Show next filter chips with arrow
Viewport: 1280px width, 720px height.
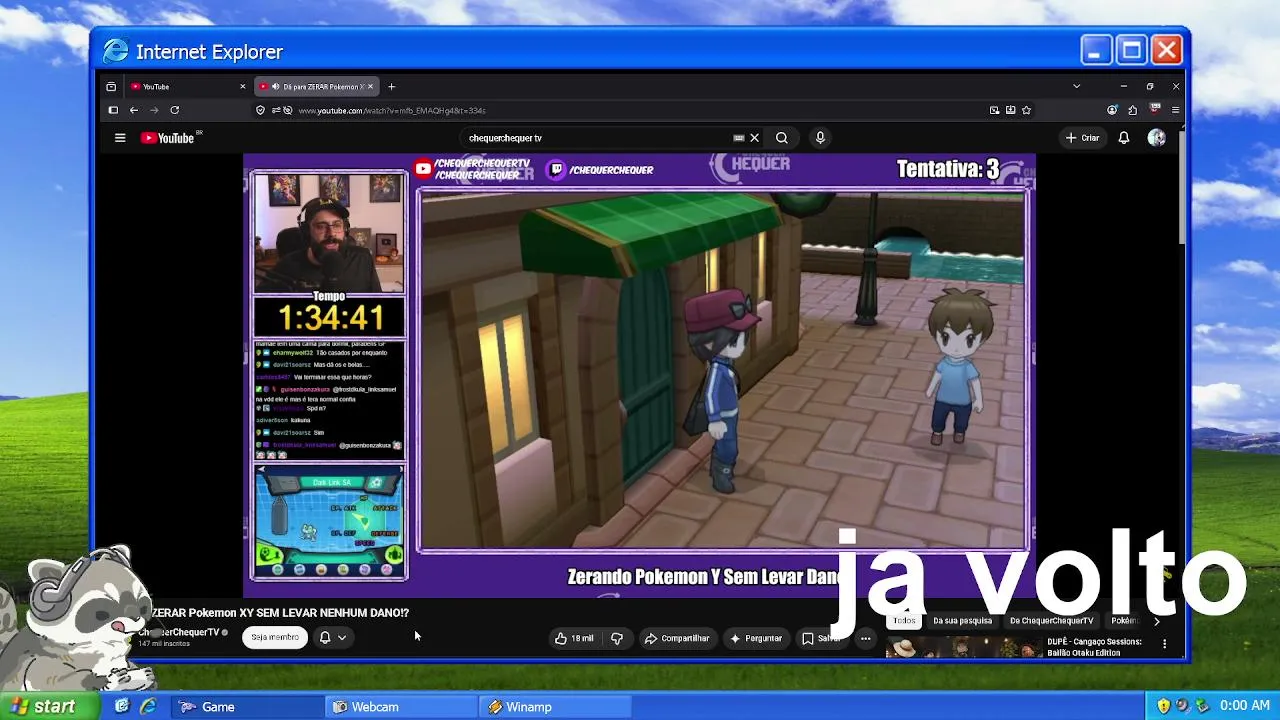(x=1157, y=621)
